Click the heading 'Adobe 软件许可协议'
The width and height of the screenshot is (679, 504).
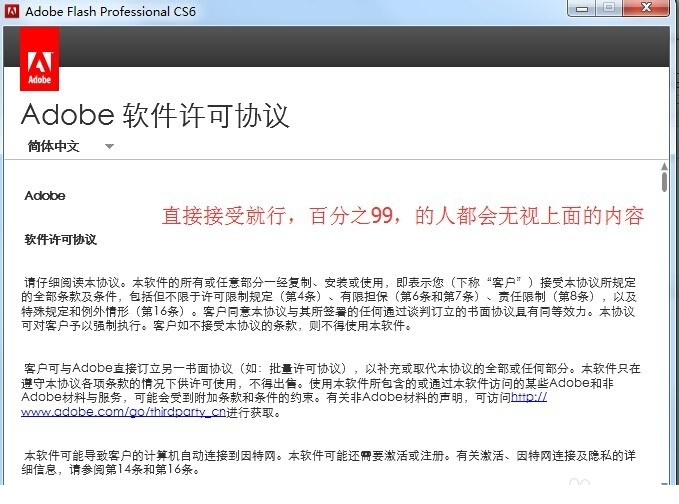point(155,115)
